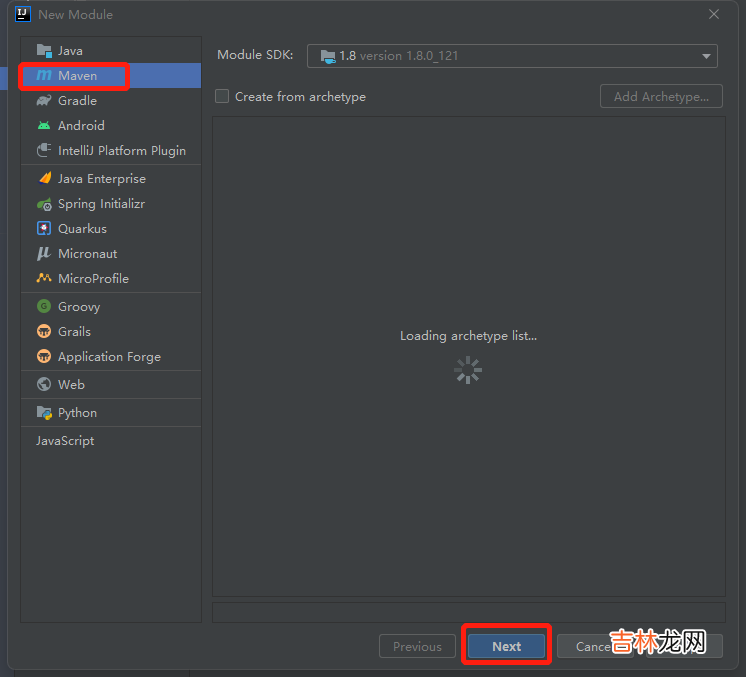Click the Groovy green icon
The width and height of the screenshot is (746, 677).
(x=44, y=307)
